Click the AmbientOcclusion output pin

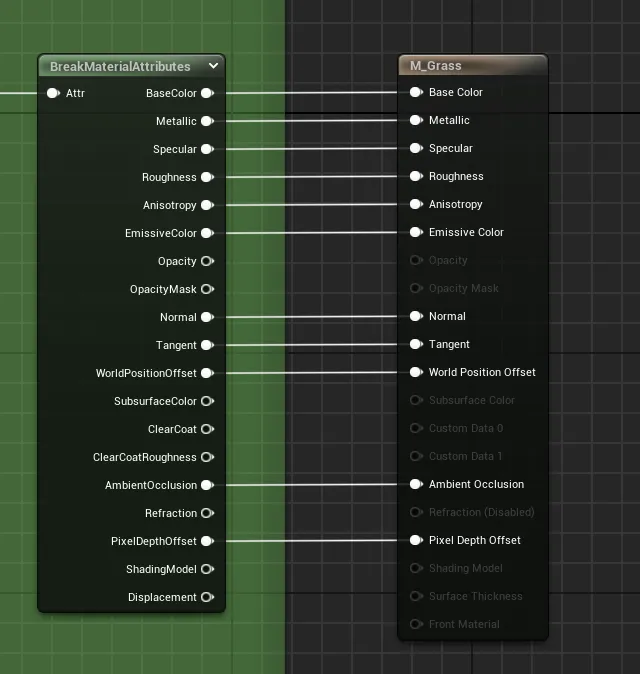pos(208,485)
